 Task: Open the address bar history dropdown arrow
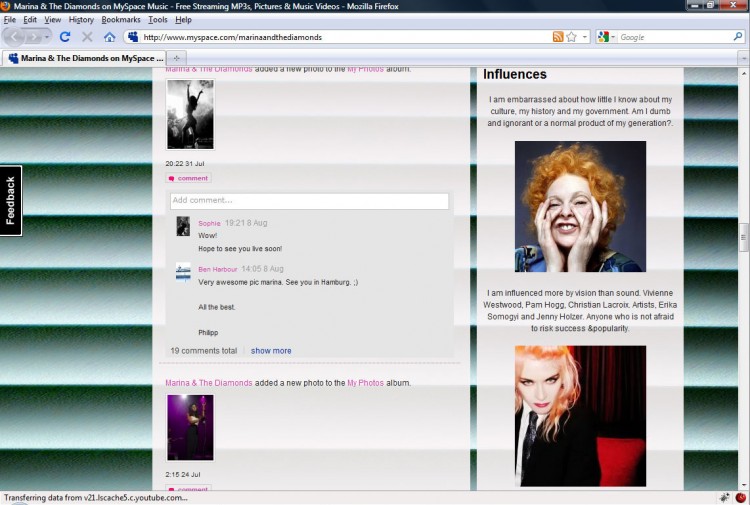point(585,37)
